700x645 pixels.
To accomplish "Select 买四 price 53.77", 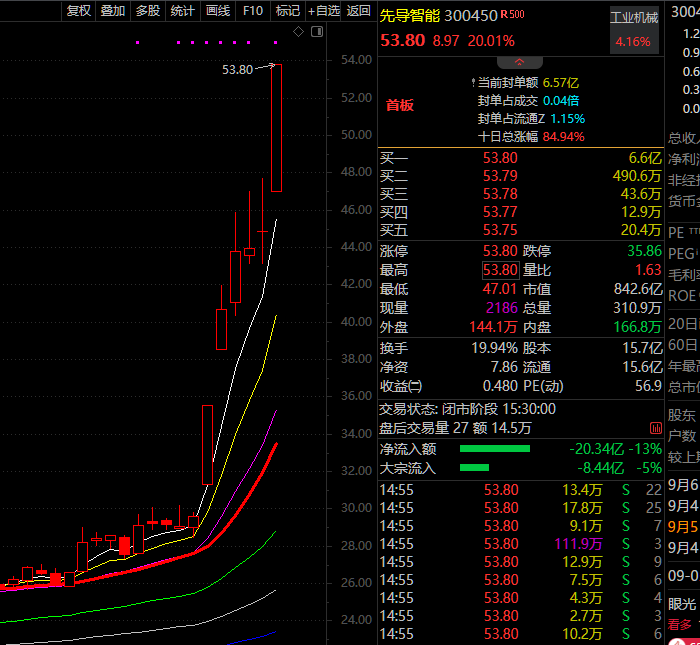I will coord(500,212).
